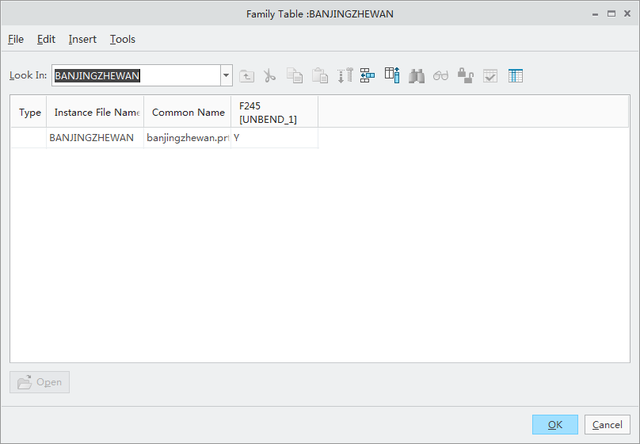Click the Cut scissors icon
The width and height of the screenshot is (640, 444).
pyautogui.click(x=269, y=76)
